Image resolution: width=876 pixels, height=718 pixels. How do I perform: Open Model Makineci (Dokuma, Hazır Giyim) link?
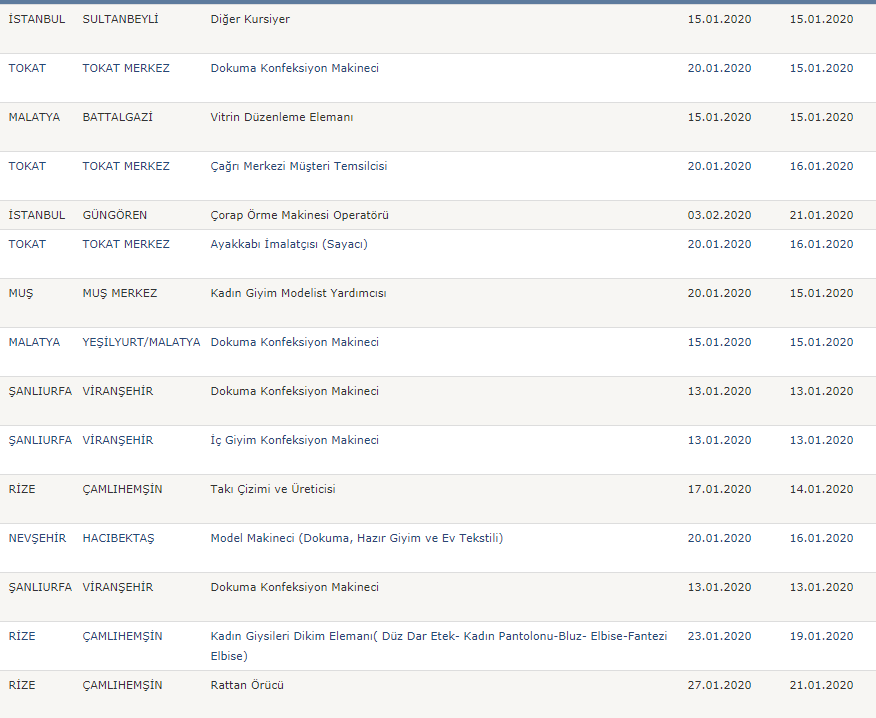(x=356, y=538)
